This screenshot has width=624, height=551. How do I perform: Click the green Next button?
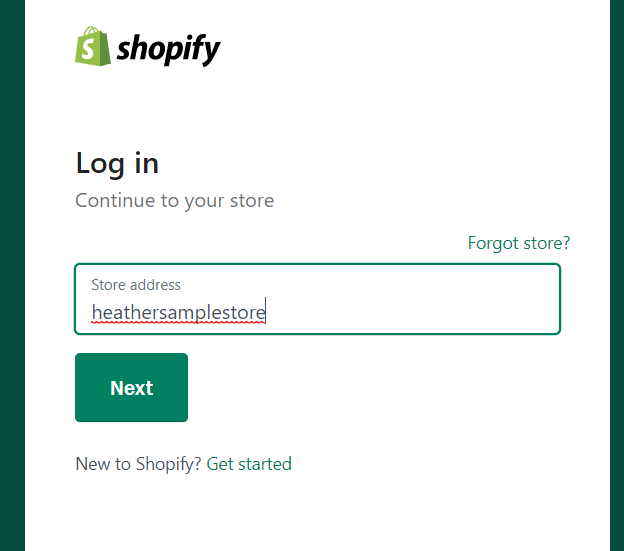(131, 387)
